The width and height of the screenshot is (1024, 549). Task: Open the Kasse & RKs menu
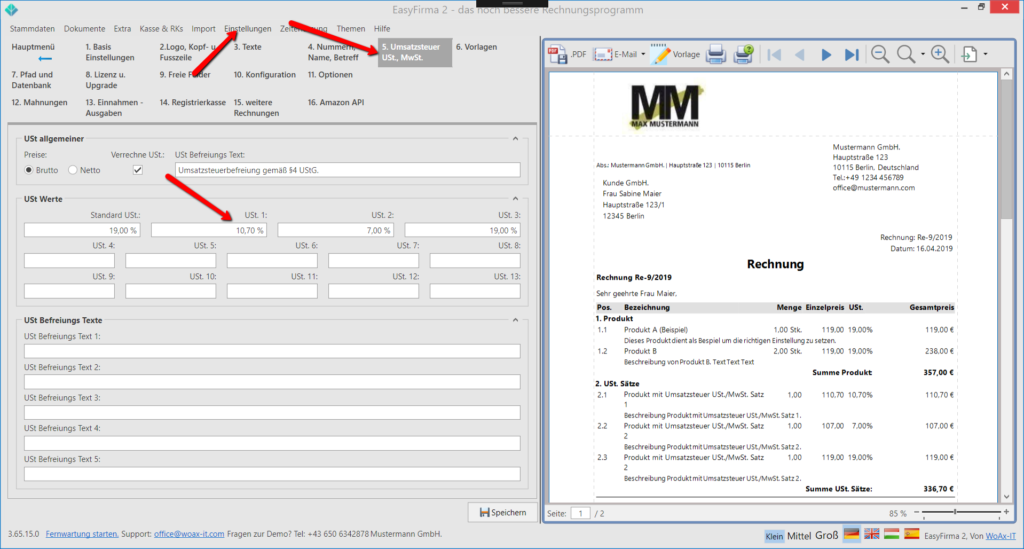(x=161, y=29)
